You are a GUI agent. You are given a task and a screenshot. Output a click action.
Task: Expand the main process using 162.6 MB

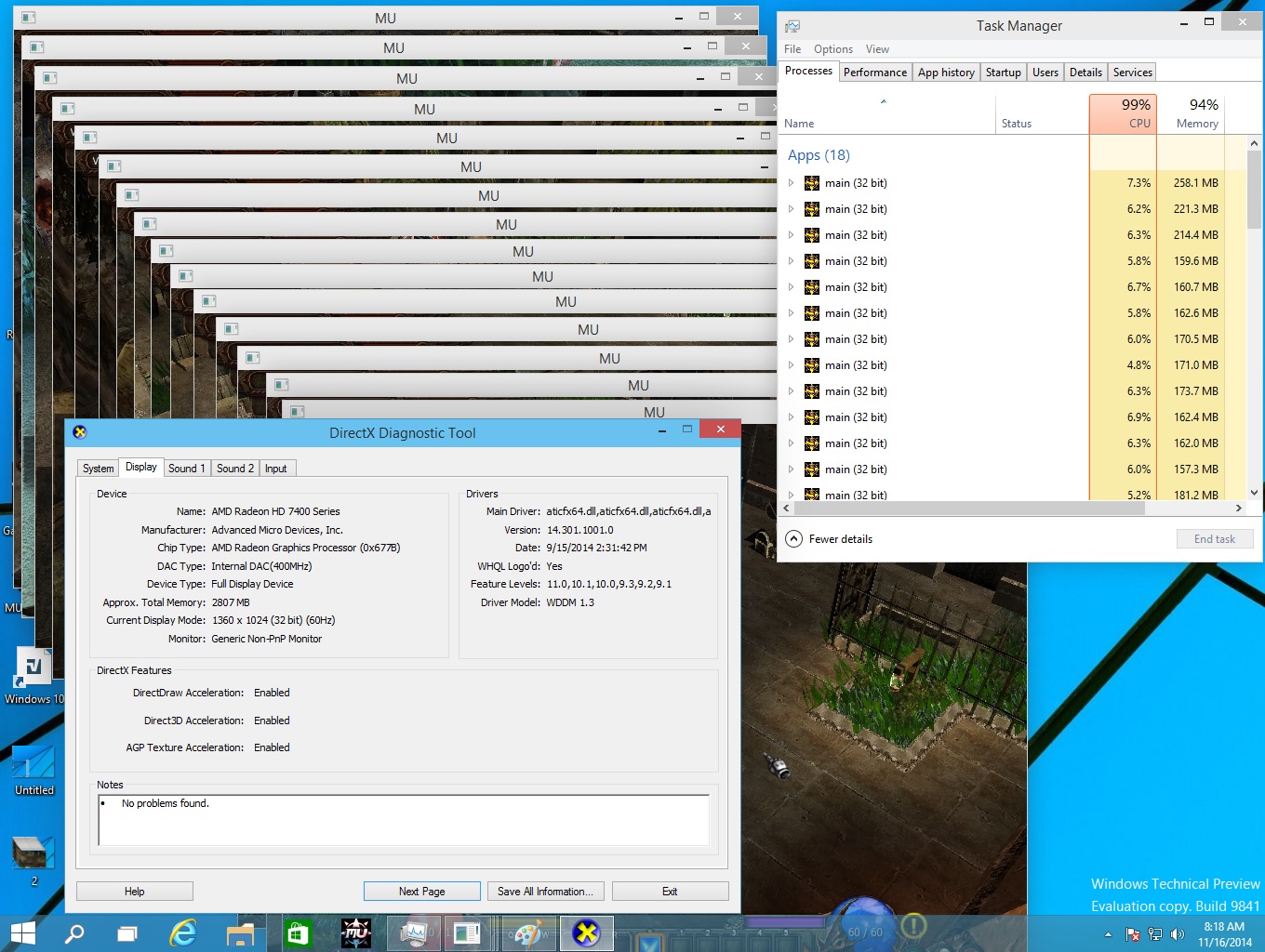tap(792, 313)
